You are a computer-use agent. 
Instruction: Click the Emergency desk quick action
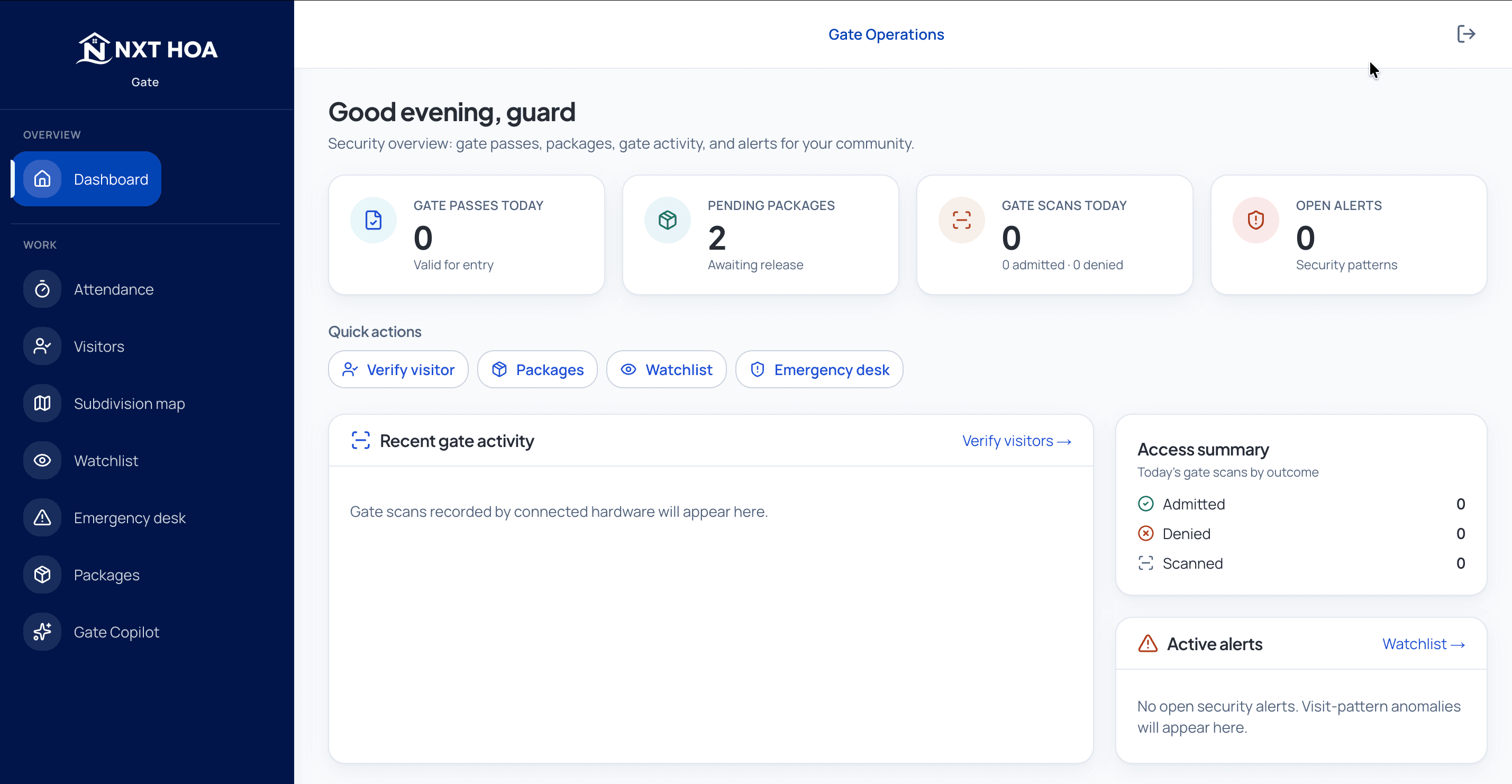[819, 370]
